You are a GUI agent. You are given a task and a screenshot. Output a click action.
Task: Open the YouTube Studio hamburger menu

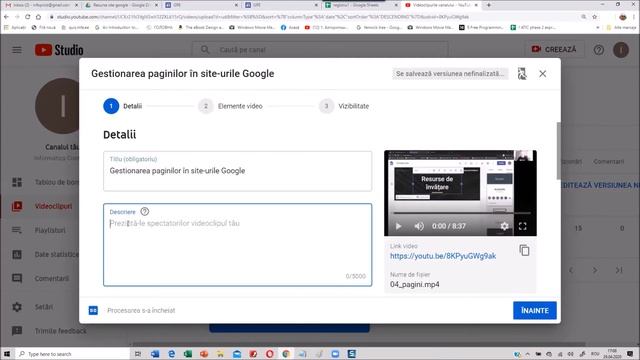(17, 50)
